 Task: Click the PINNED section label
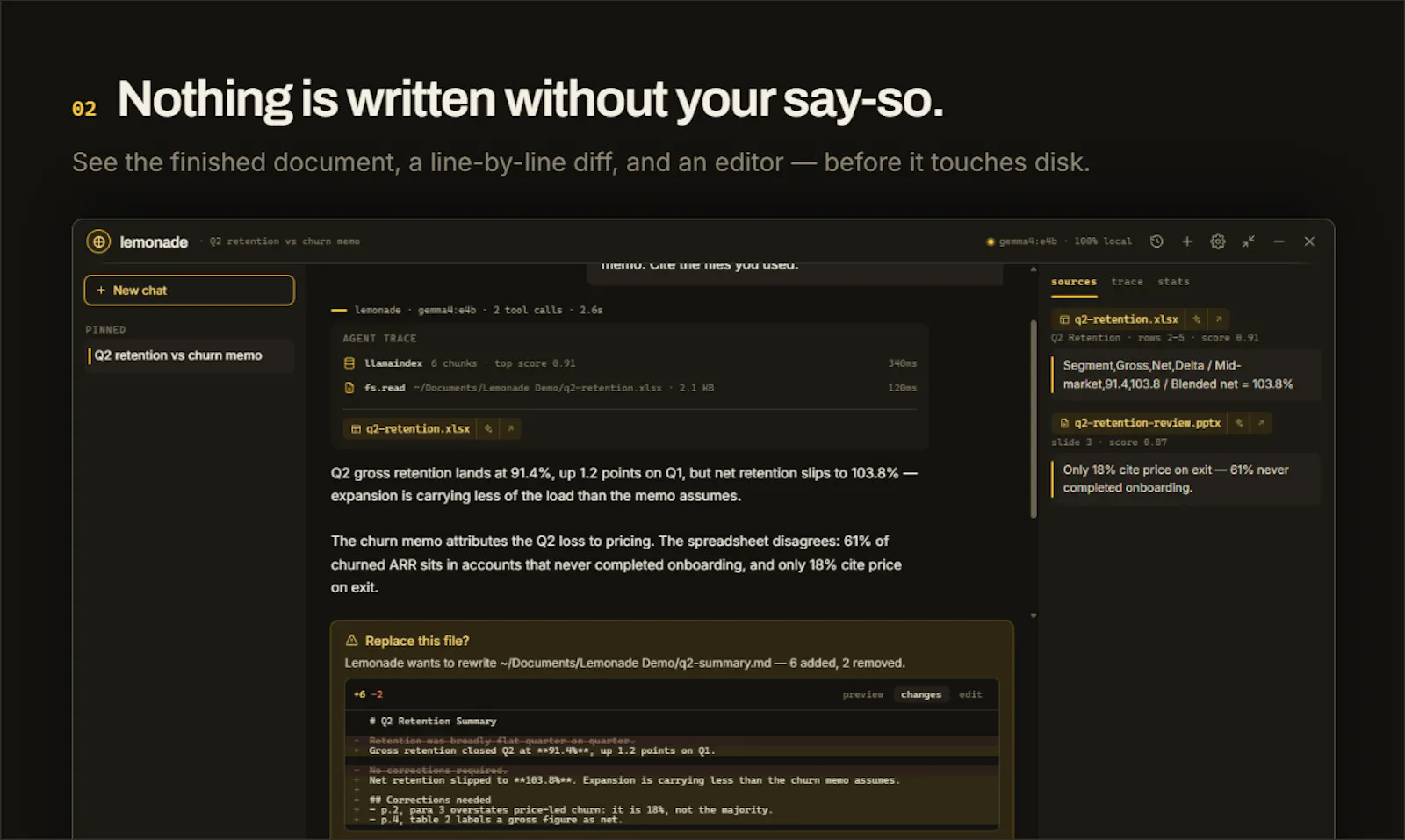point(105,330)
